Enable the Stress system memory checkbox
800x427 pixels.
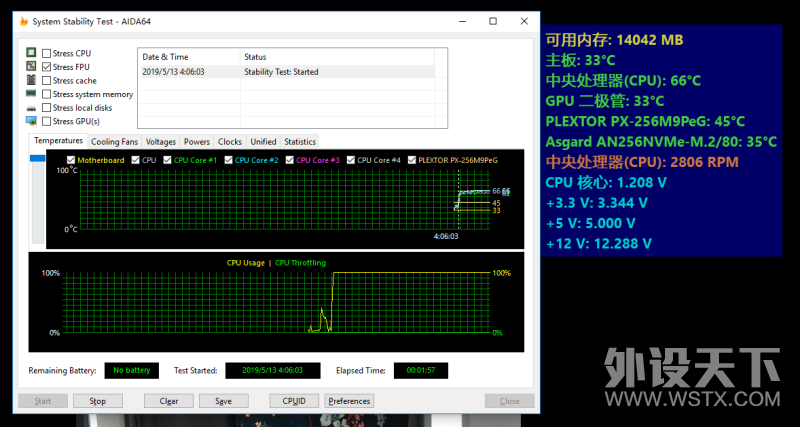(46, 94)
